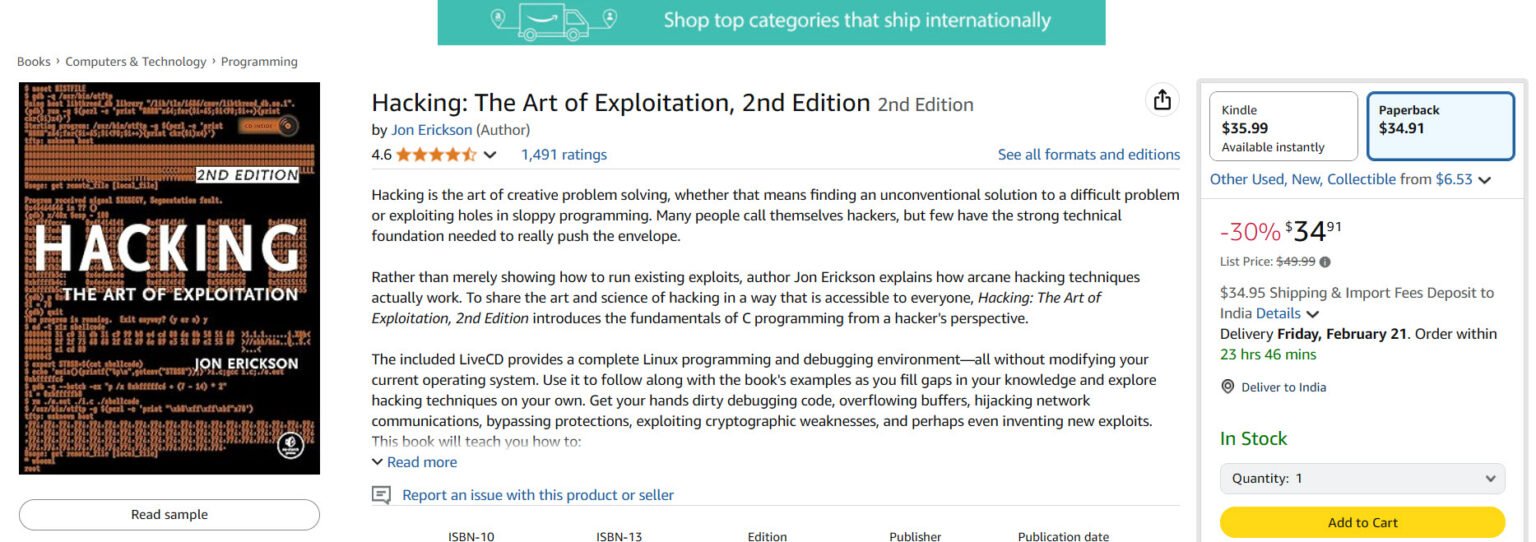Click the Read sample button
Viewport: 1536px width, 542px height.
point(169,515)
